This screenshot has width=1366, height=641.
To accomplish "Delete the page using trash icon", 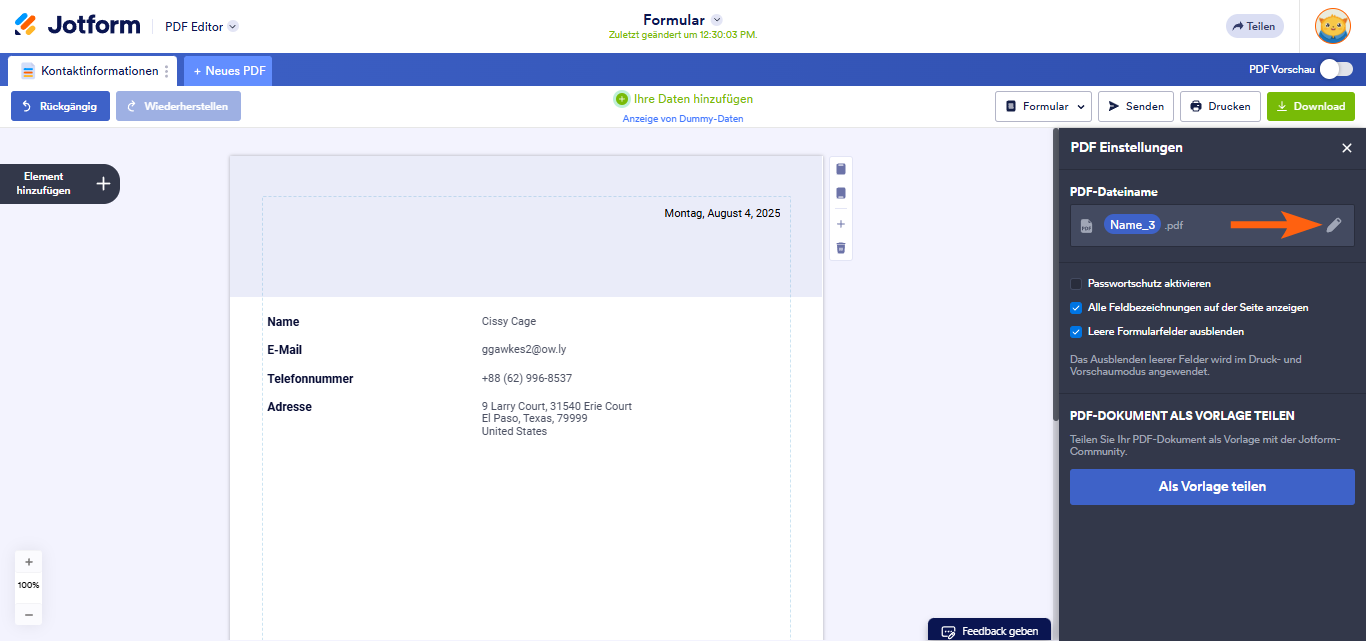I will [841, 247].
